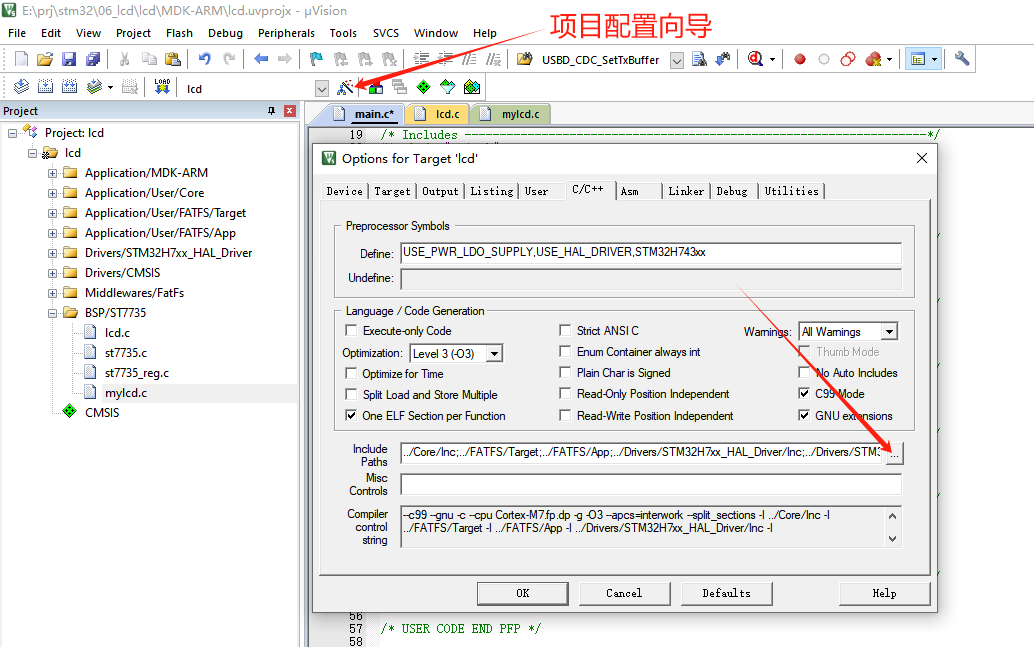Click the New file toolbar icon
The width and height of the screenshot is (1034, 647).
[21, 59]
